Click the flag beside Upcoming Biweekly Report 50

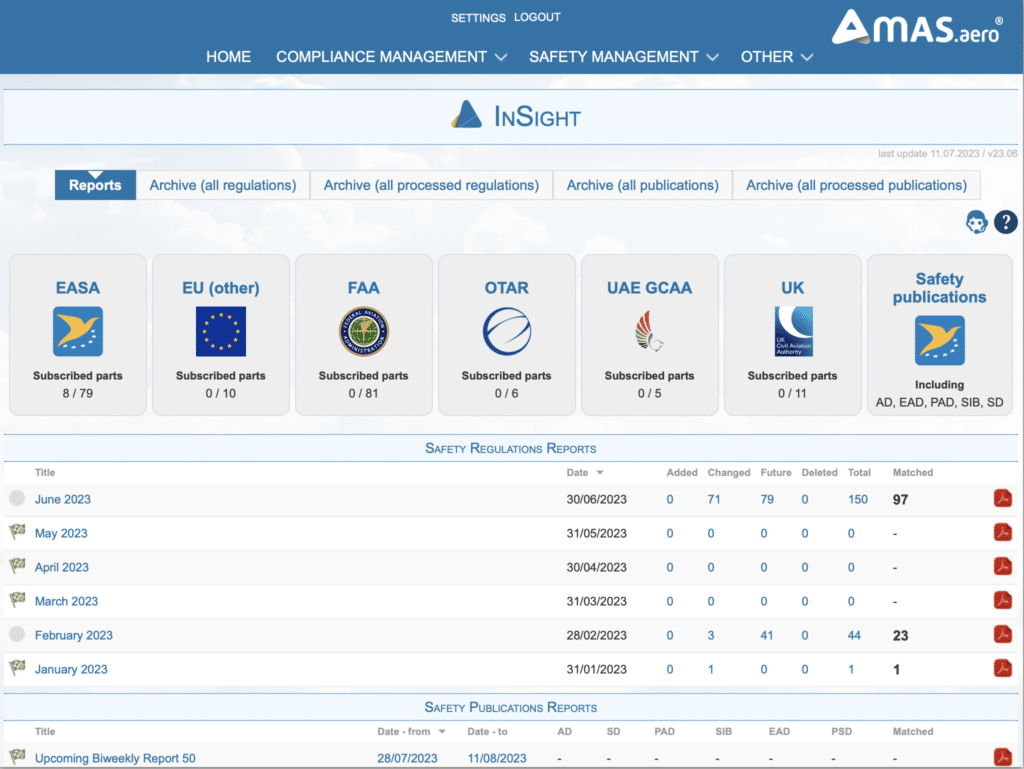18,757
